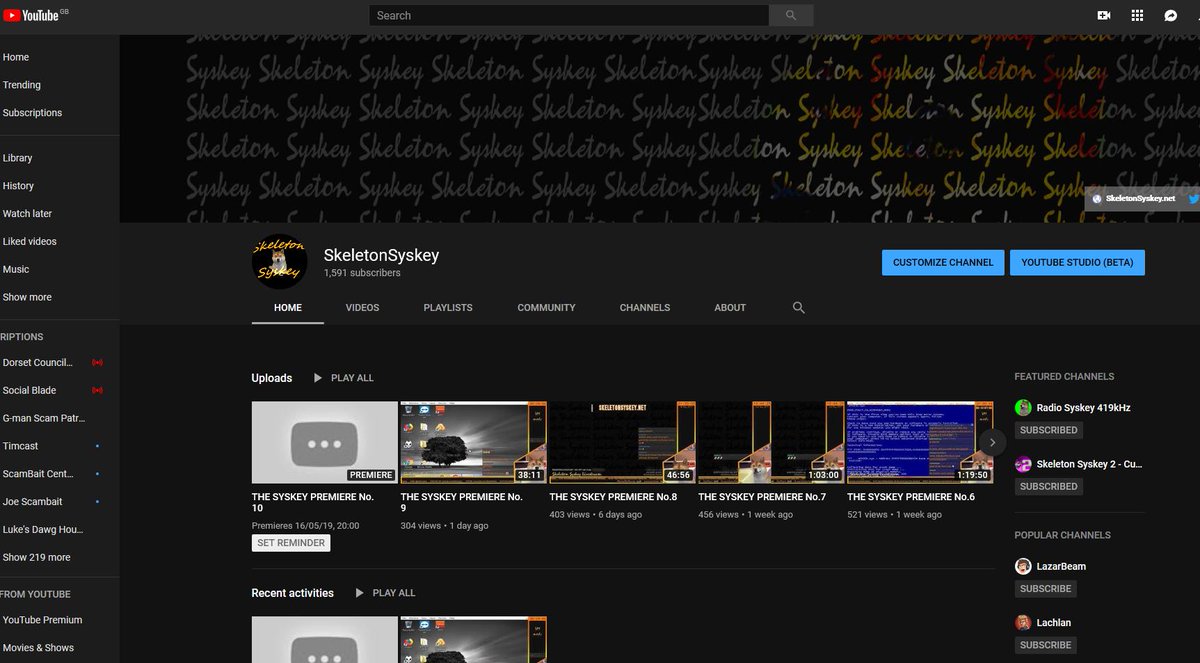
Task: Click the channel search magnifier icon
Action: tap(799, 308)
